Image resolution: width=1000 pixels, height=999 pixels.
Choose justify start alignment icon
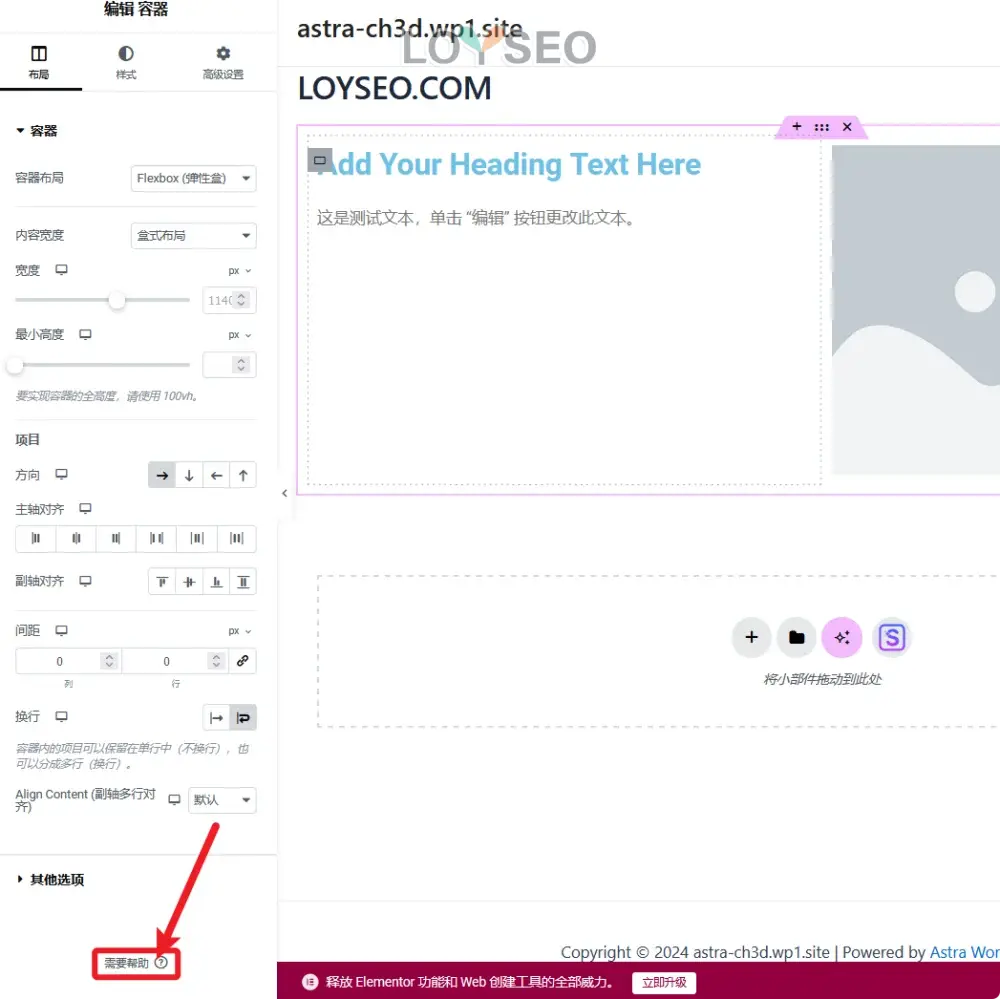pyautogui.click(x=36, y=538)
